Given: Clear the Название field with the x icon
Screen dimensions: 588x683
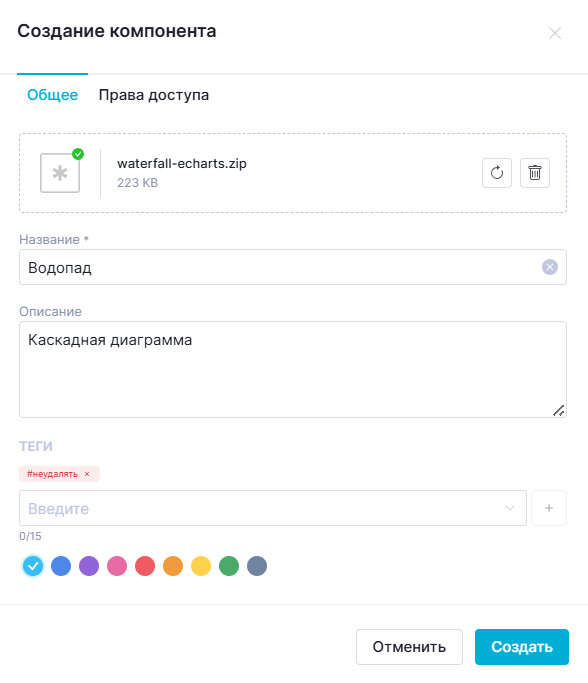Looking at the screenshot, I should (x=550, y=267).
